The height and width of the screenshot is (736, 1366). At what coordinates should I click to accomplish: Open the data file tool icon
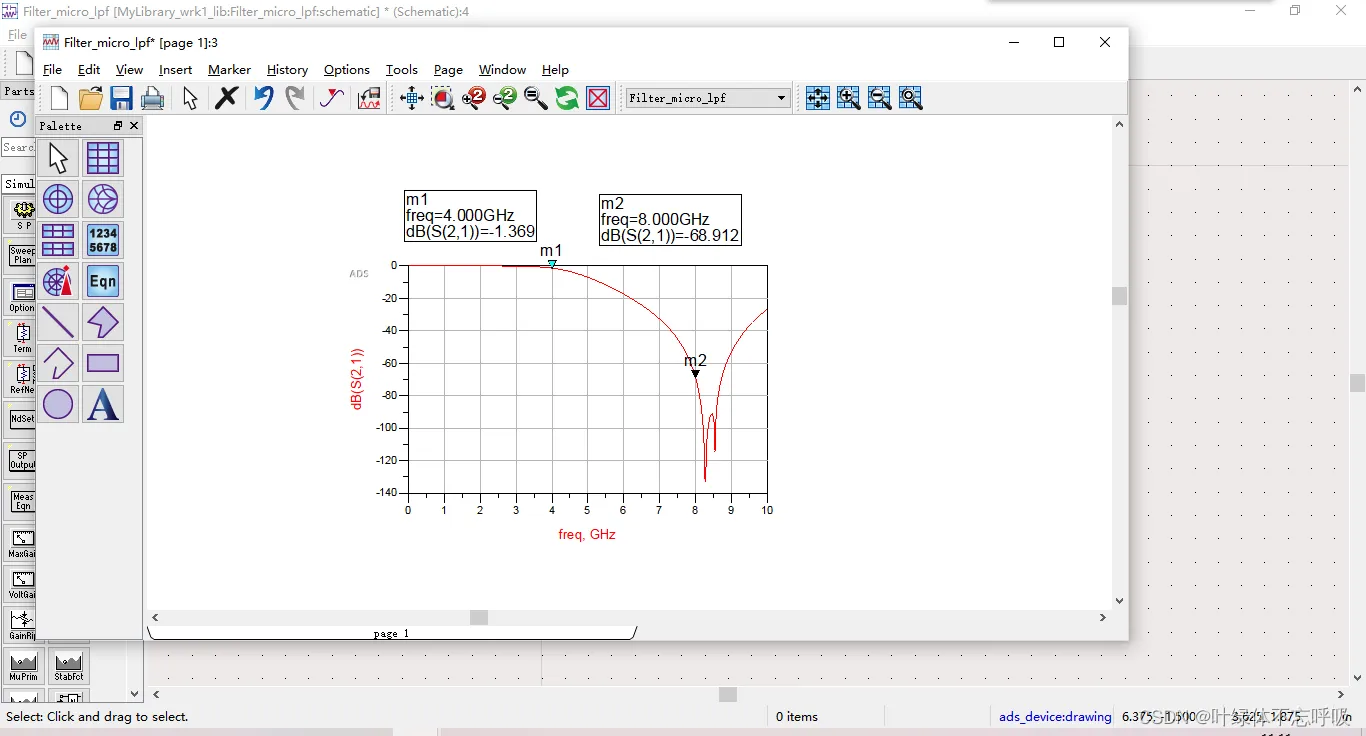tap(369, 98)
